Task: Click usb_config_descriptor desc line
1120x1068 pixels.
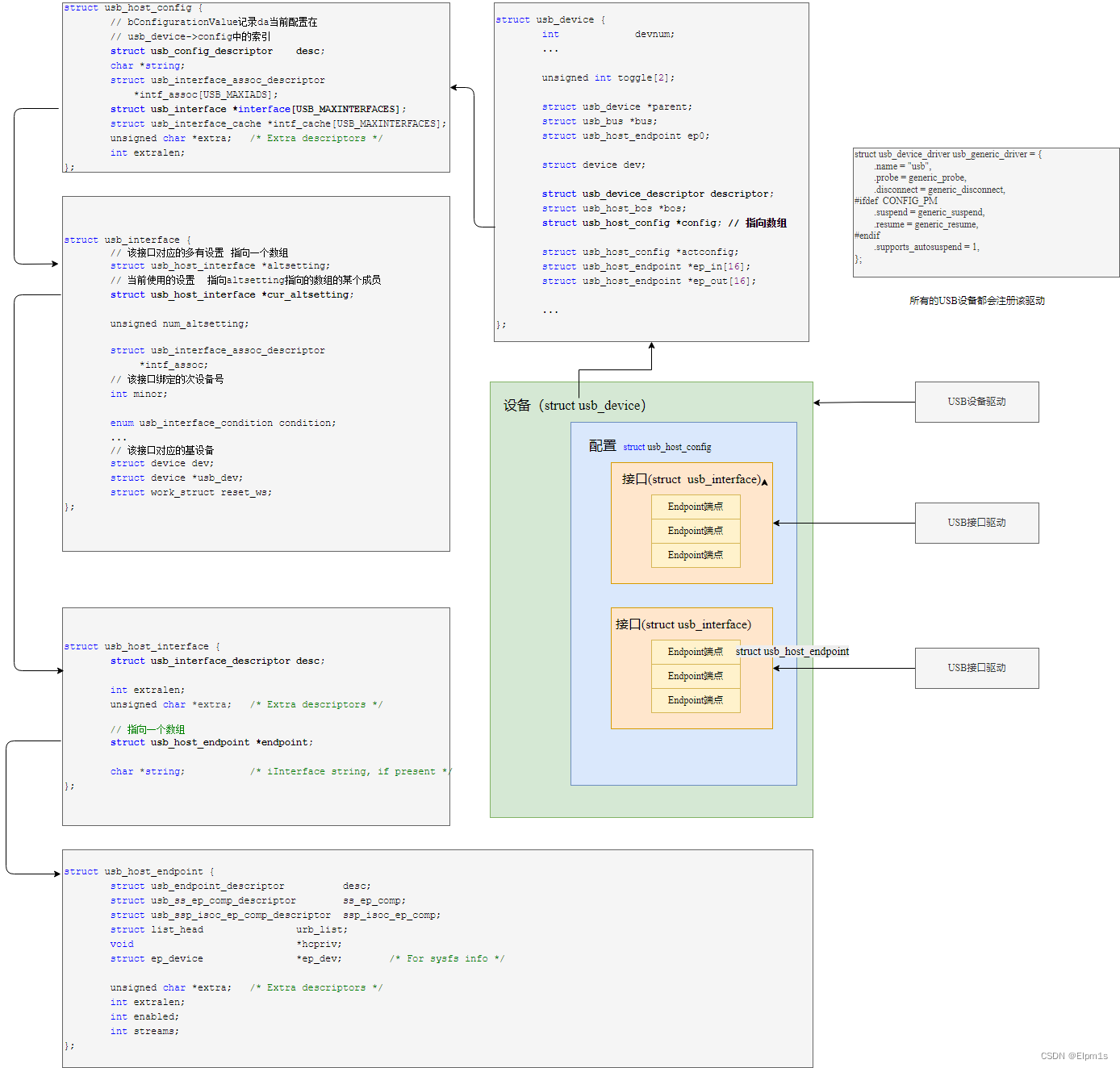Action: click(x=217, y=51)
